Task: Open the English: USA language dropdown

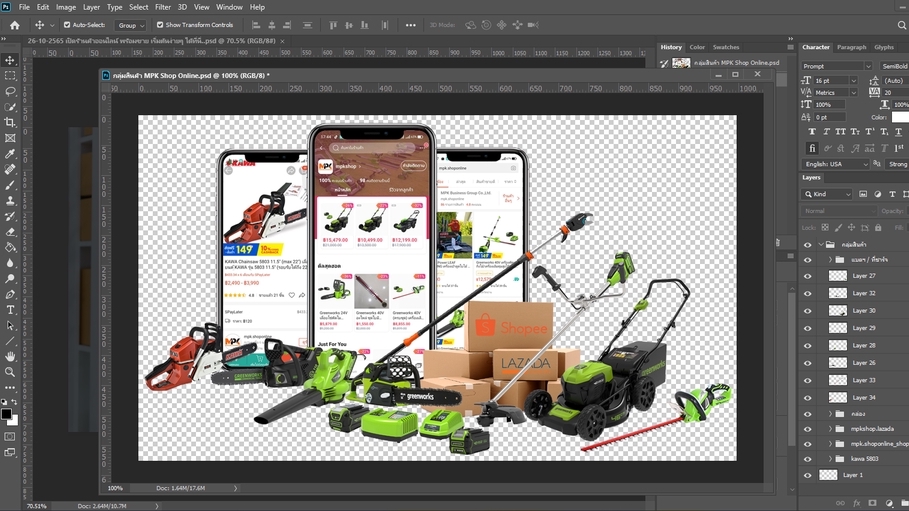Action: tap(835, 164)
